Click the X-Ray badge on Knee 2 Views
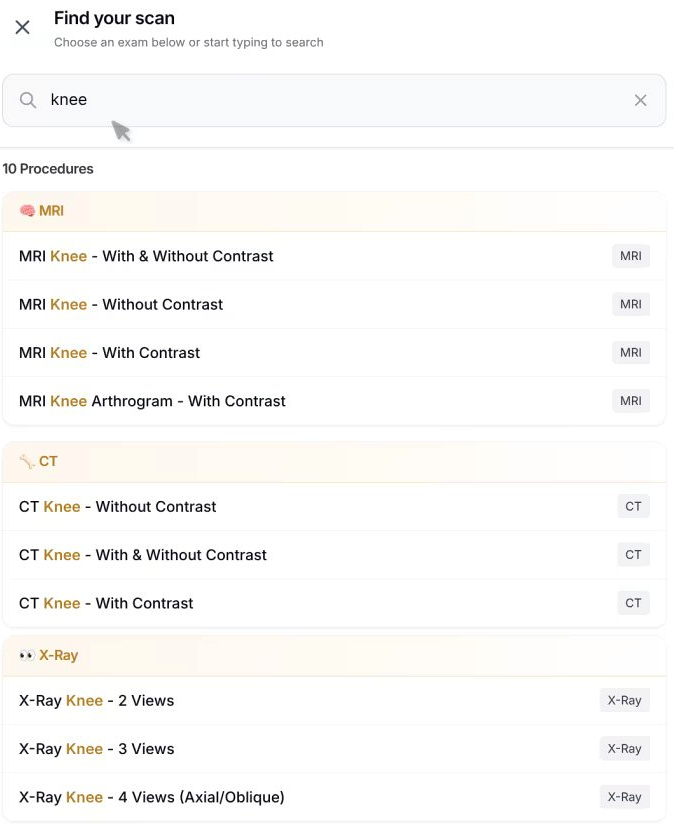This screenshot has height=824, width=674. click(x=624, y=700)
